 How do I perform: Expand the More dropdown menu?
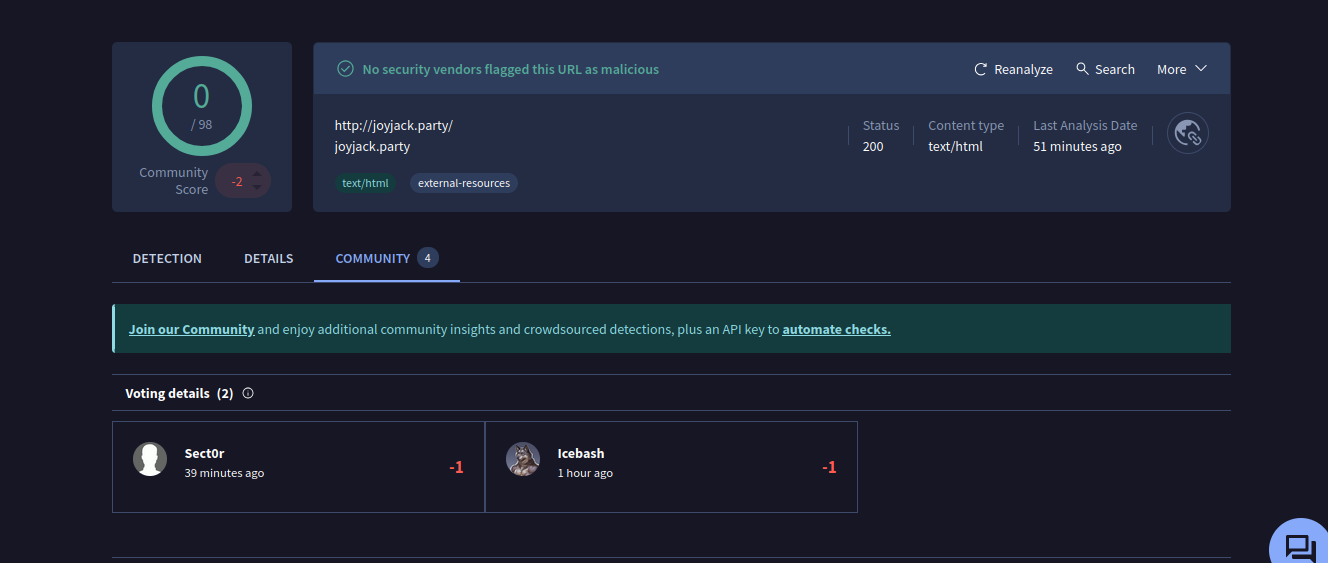pyautogui.click(x=1182, y=69)
